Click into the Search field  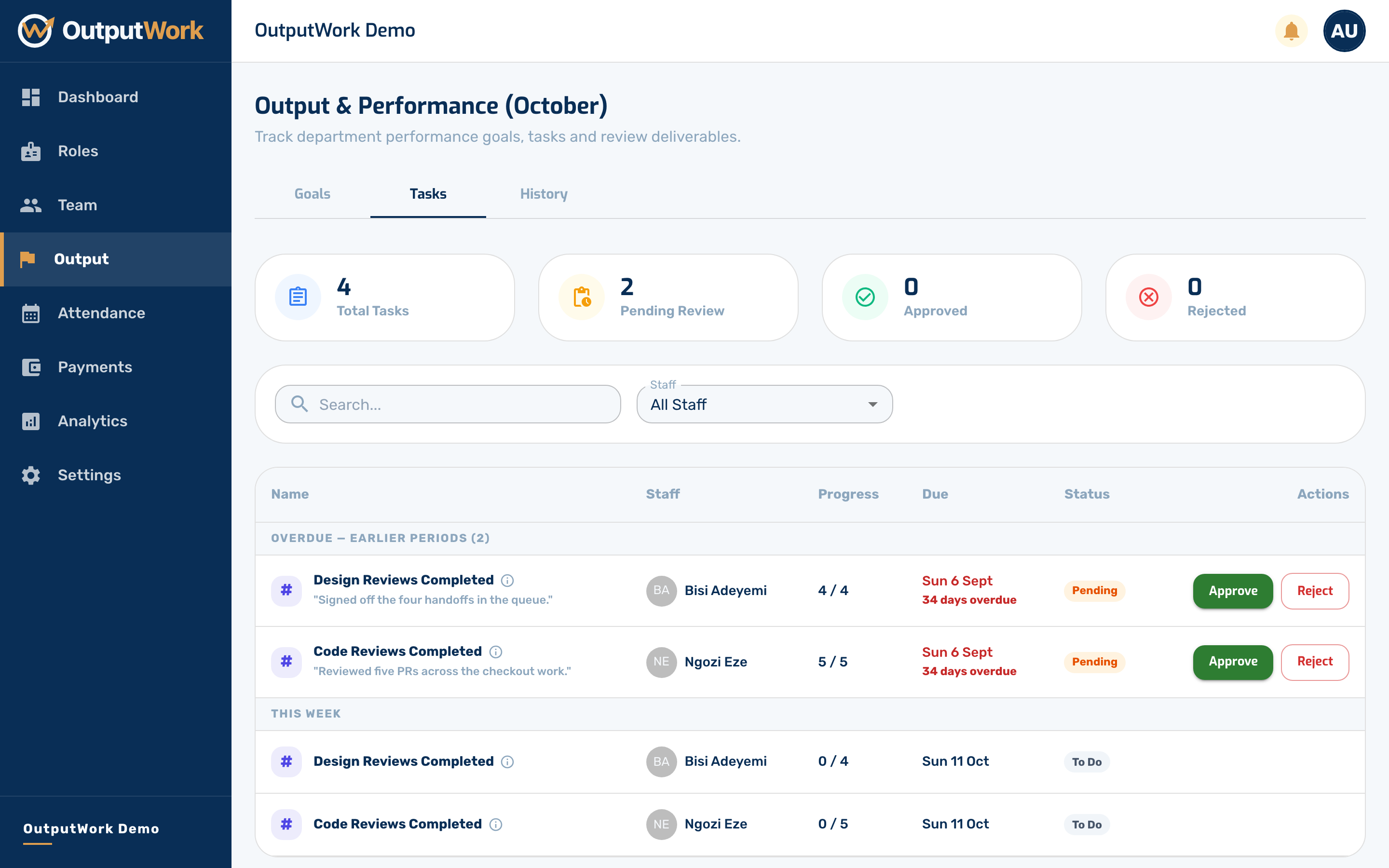[x=448, y=404]
